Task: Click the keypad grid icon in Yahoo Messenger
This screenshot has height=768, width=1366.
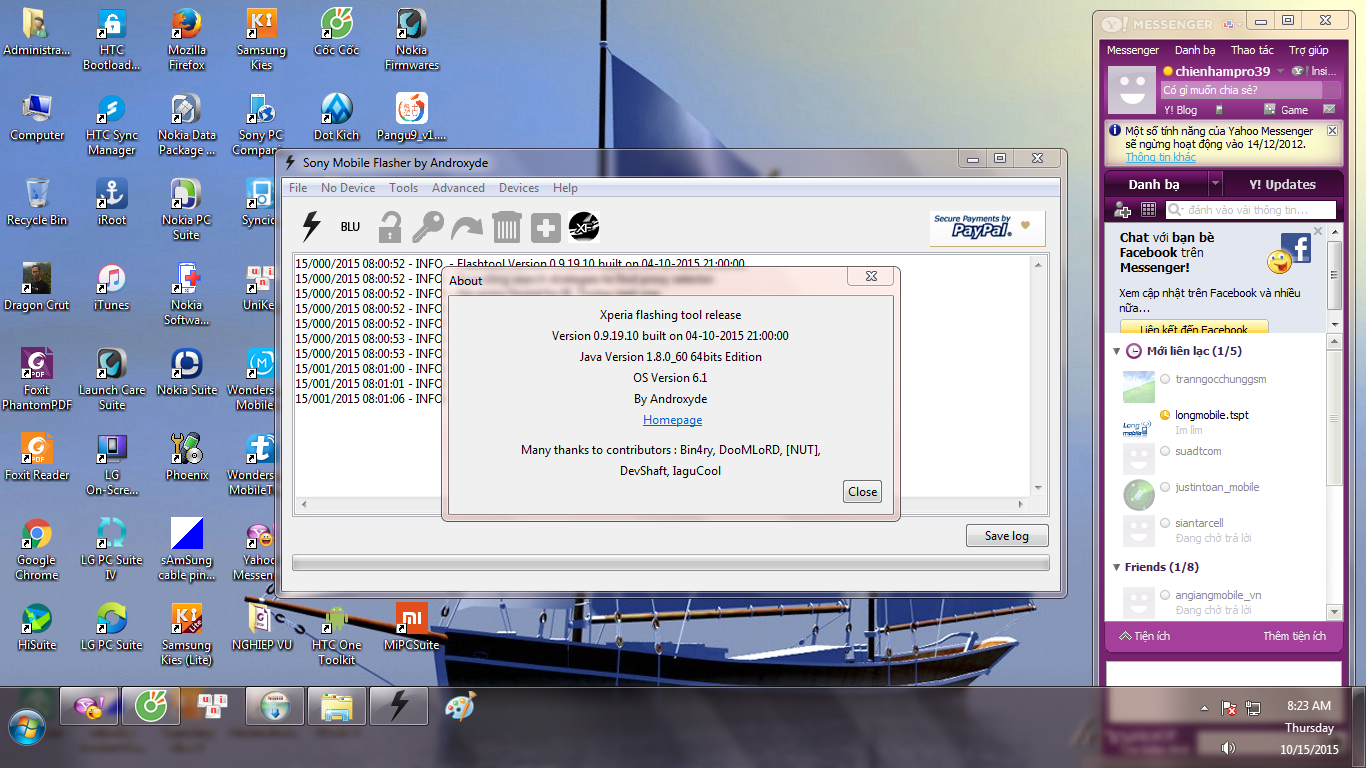Action: tap(1148, 210)
